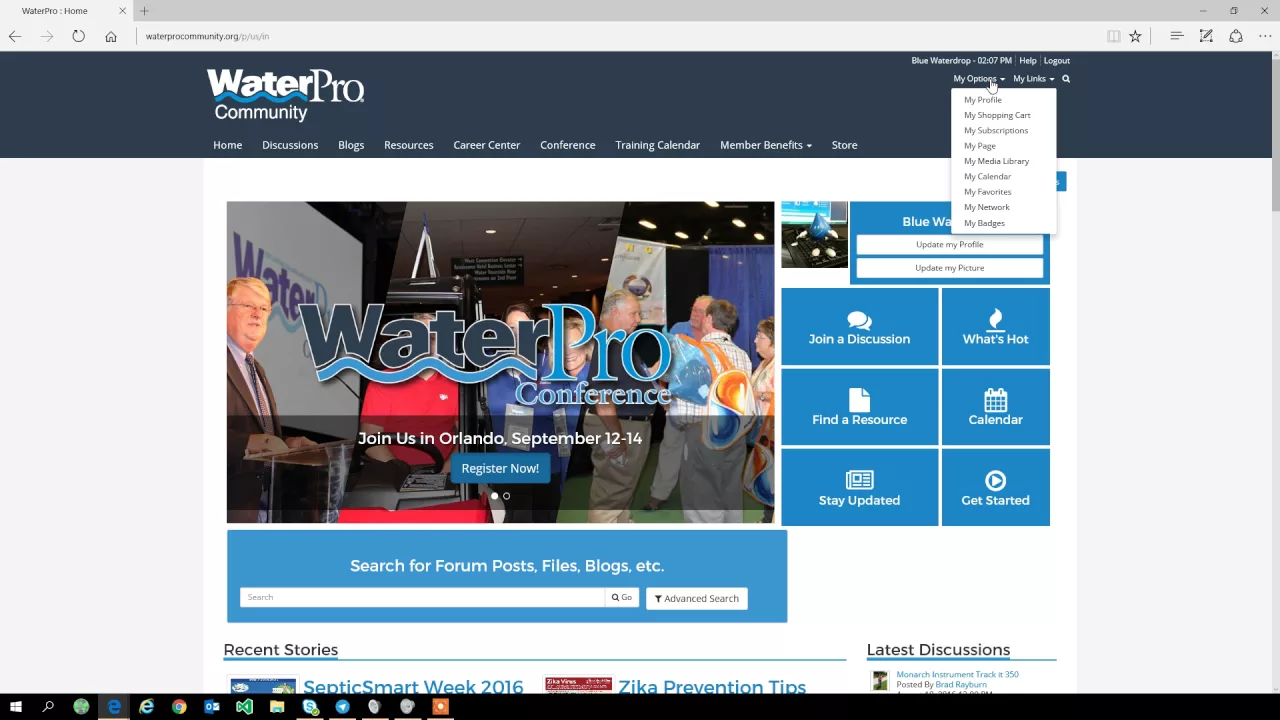Open taskbar search magnifier
This screenshot has width=1280, height=720.
click(48, 707)
